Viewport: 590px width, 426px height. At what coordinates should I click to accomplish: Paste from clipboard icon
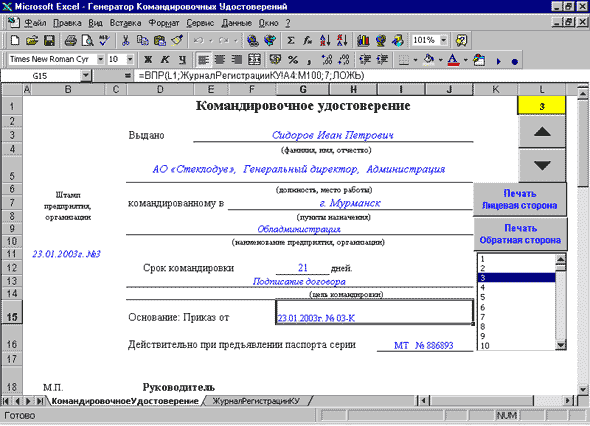tap(160, 40)
